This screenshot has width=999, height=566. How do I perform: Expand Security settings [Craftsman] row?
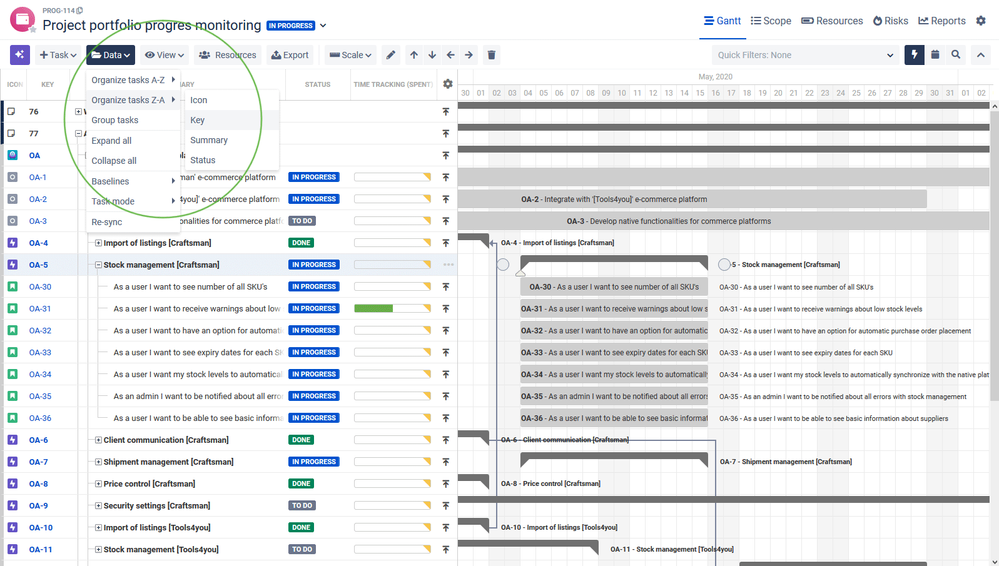click(x=98, y=505)
